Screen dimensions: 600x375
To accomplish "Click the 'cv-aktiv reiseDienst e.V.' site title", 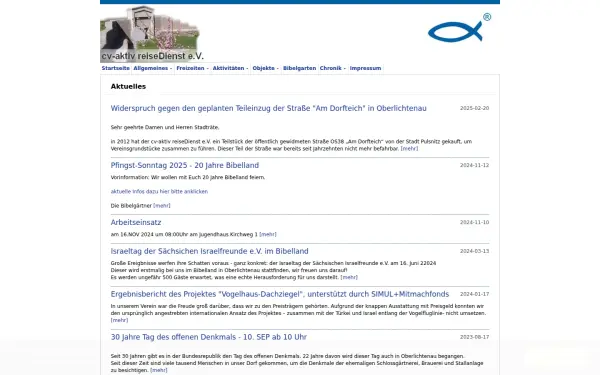I will [152, 56].
